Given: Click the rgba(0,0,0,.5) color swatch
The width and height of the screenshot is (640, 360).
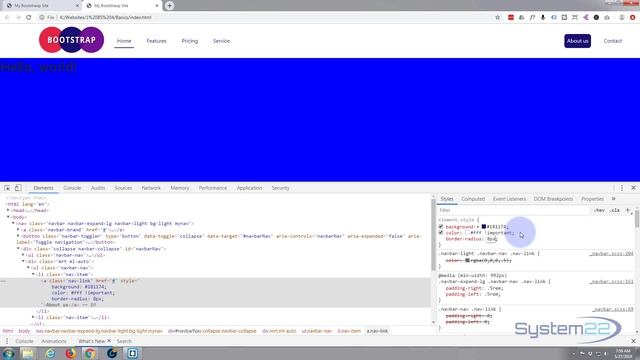Looking at the screenshot, I should [467, 260].
